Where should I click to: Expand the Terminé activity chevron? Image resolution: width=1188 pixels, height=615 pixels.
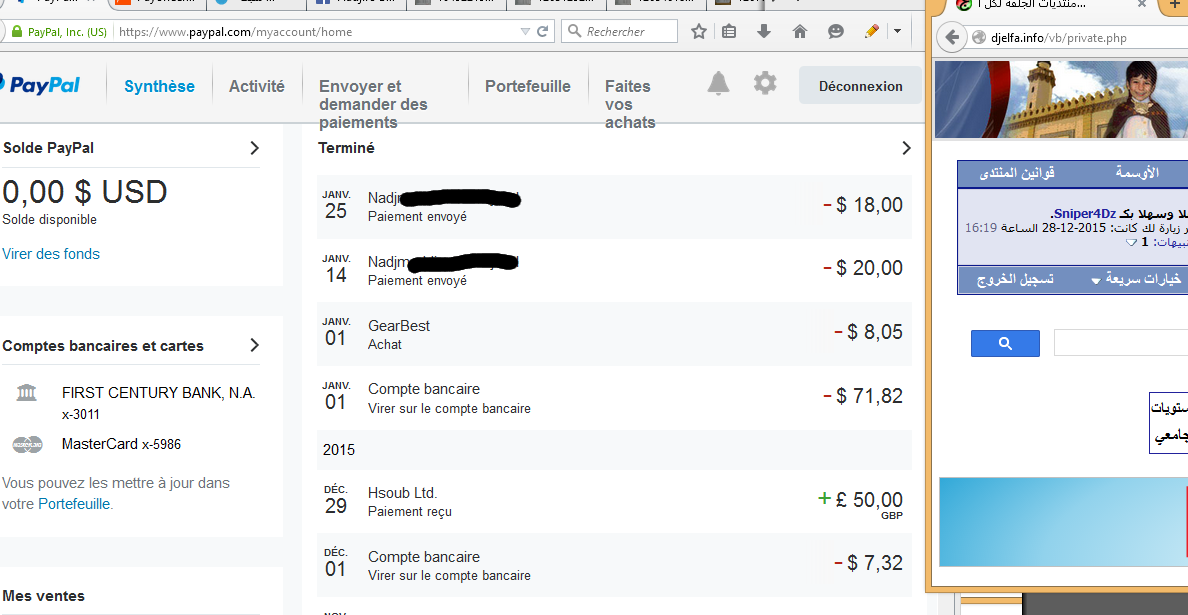(x=906, y=148)
